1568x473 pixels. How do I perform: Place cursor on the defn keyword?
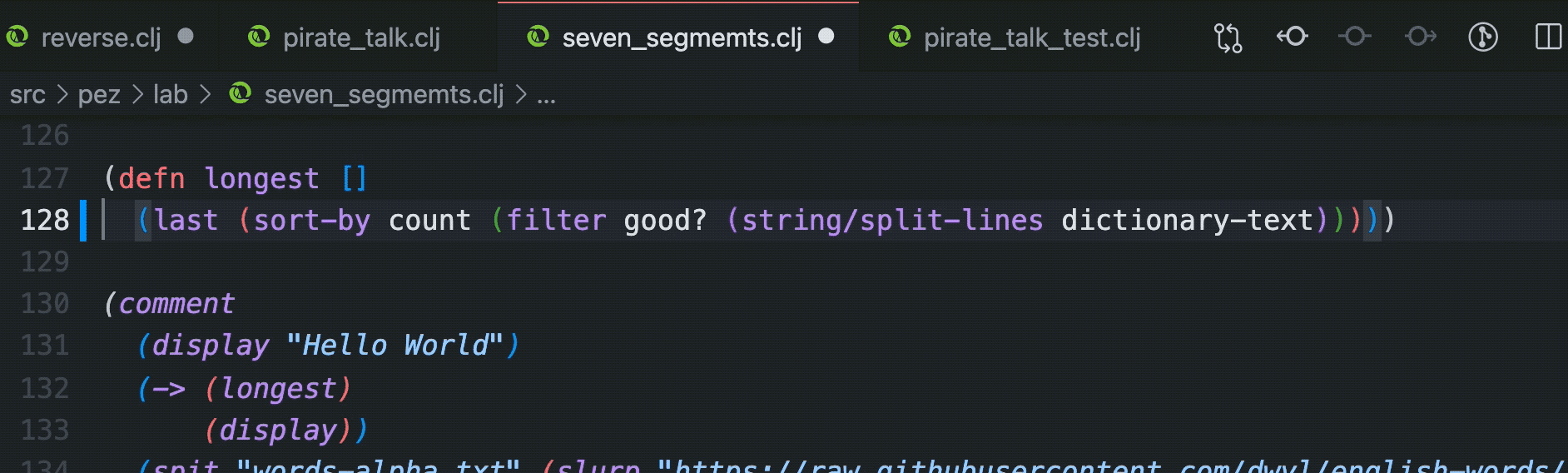151,178
